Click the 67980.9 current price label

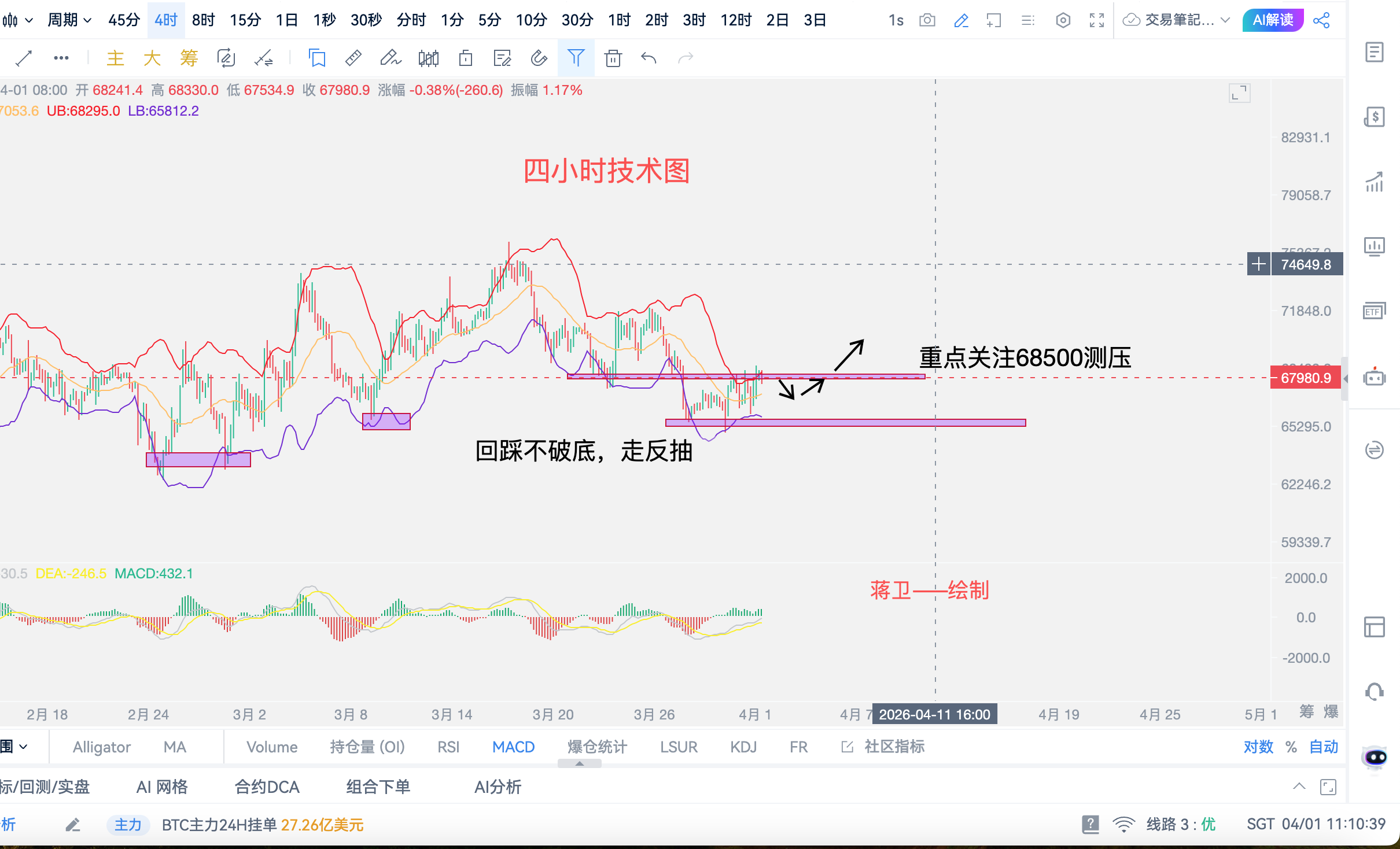1305,378
